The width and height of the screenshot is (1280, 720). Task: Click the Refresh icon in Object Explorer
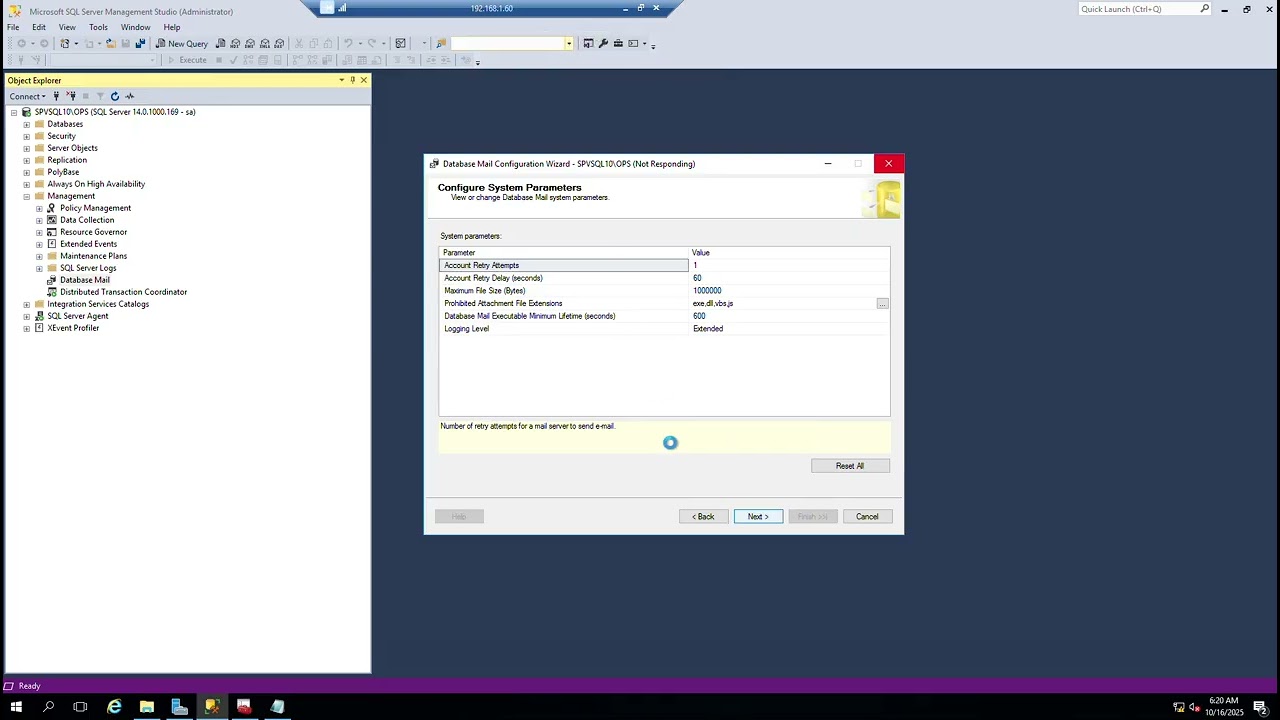pos(115,97)
